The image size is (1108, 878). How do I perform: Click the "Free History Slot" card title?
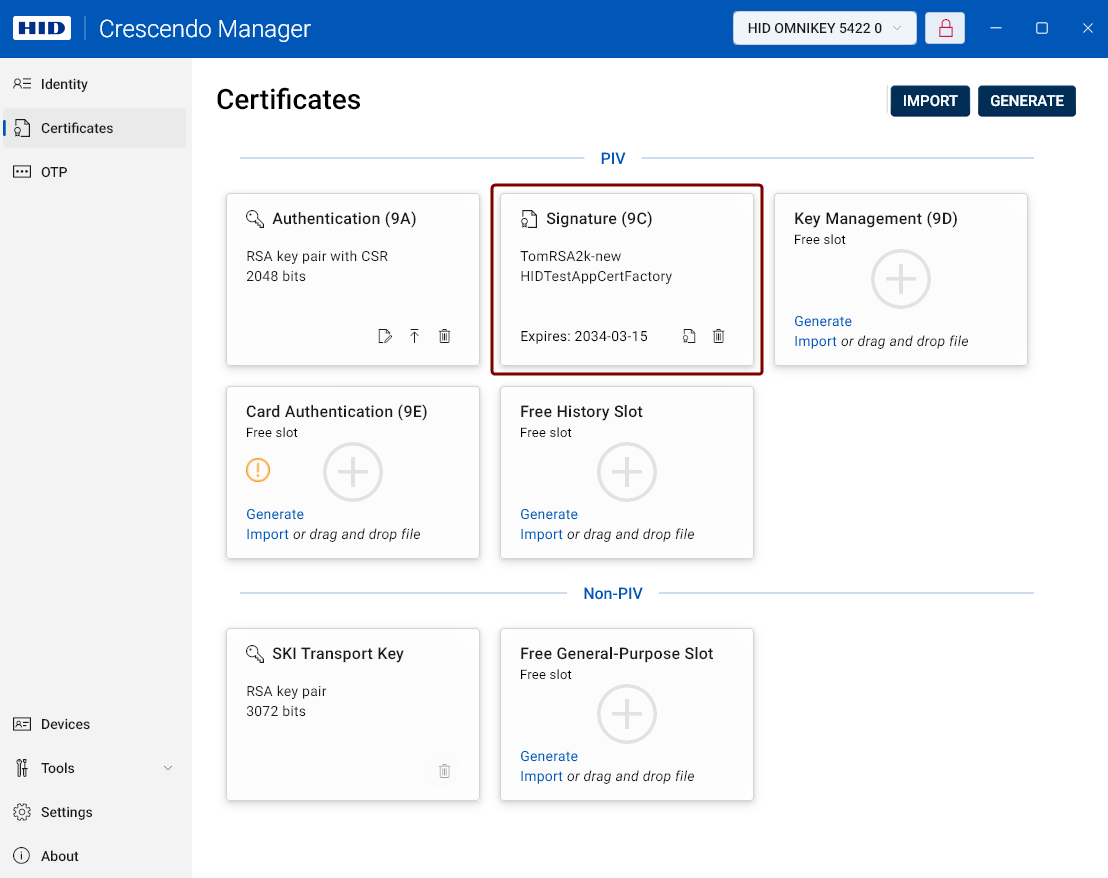click(582, 412)
